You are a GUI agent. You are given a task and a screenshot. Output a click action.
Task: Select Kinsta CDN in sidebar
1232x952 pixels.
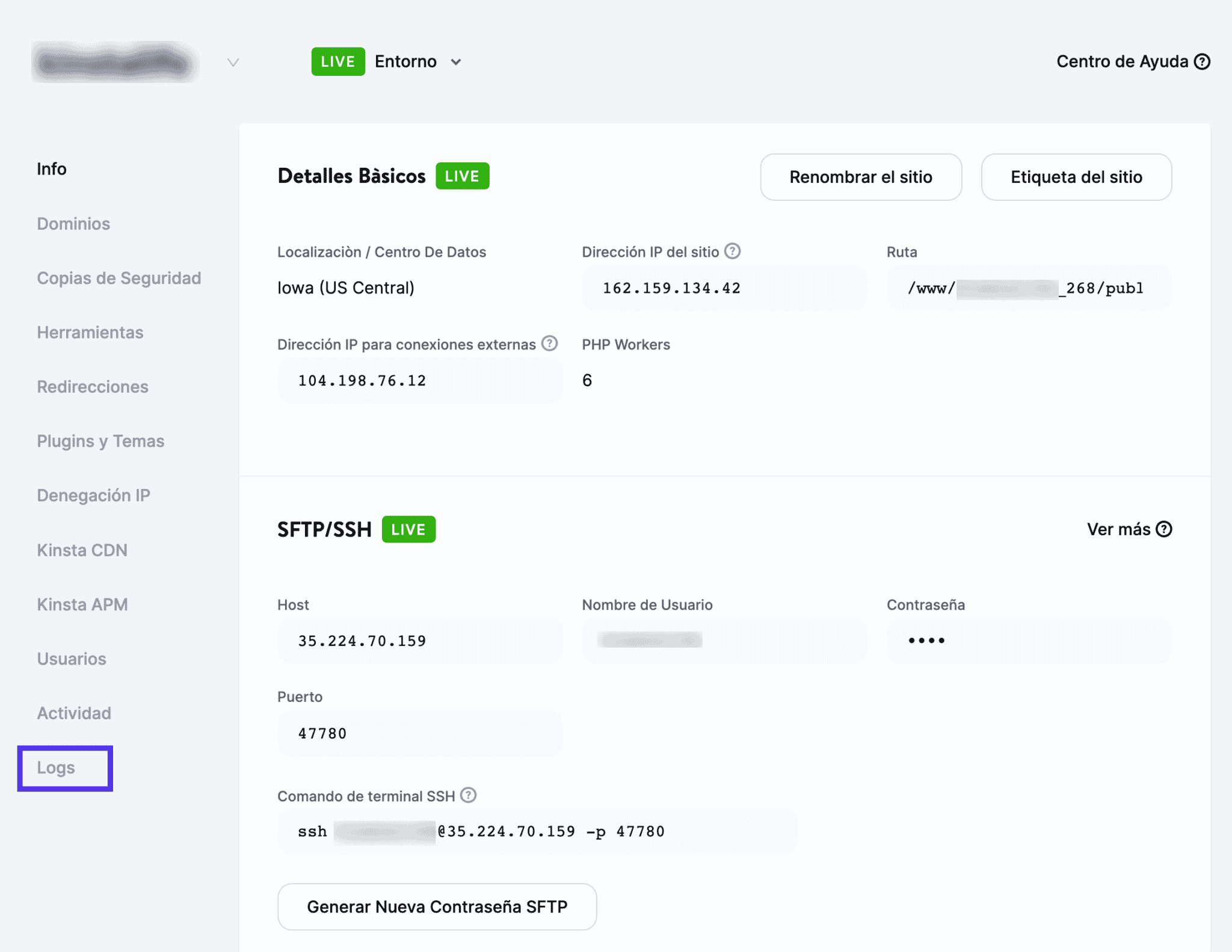tap(82, 550)
